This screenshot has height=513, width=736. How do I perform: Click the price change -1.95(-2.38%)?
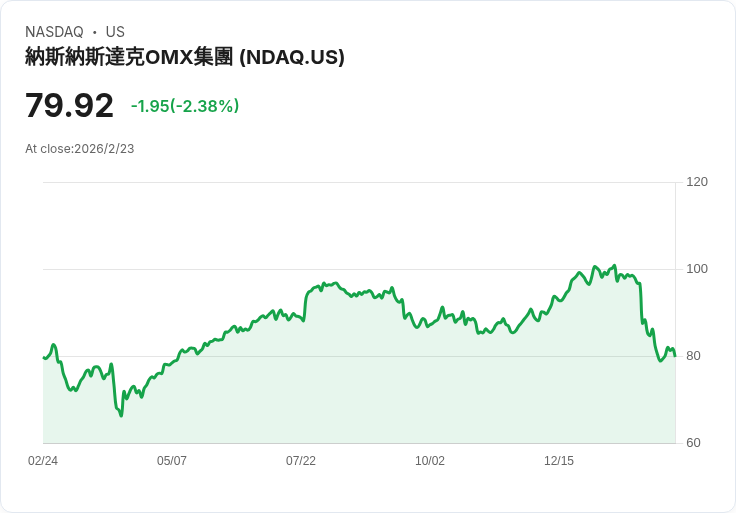pyautogui.click(x=185, y=106)
